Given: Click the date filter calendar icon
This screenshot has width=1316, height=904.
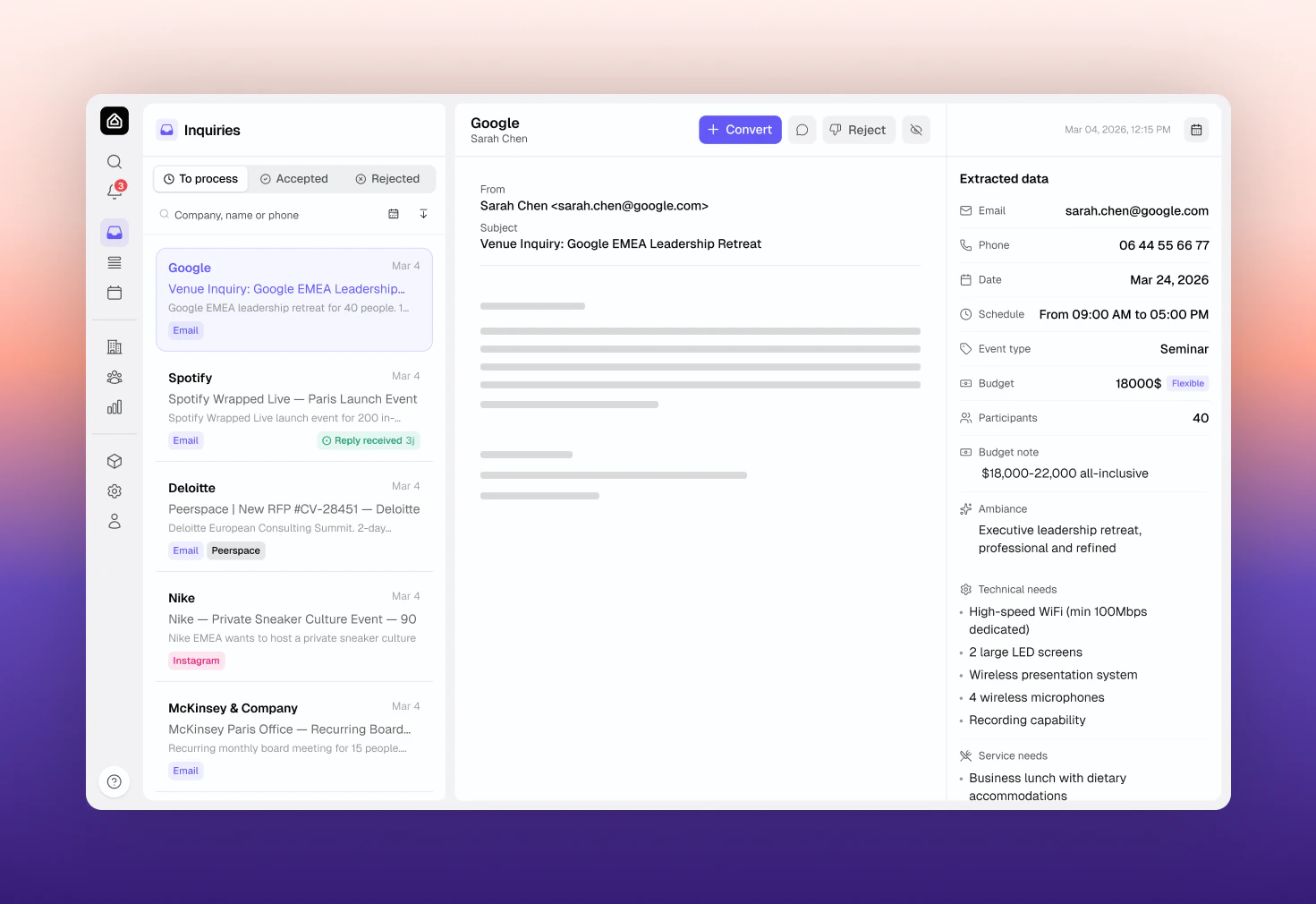Looking at the screenshot, I should click(x=394, y=214).
